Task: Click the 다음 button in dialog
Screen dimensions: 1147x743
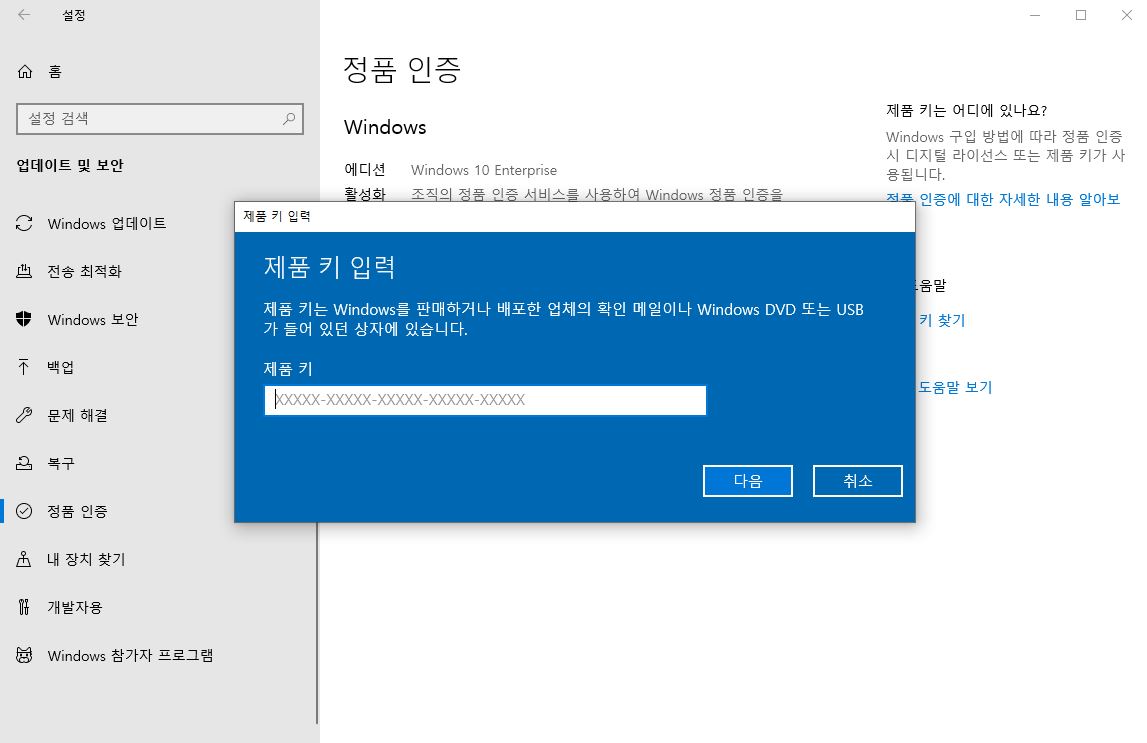Action: [748, 480]
